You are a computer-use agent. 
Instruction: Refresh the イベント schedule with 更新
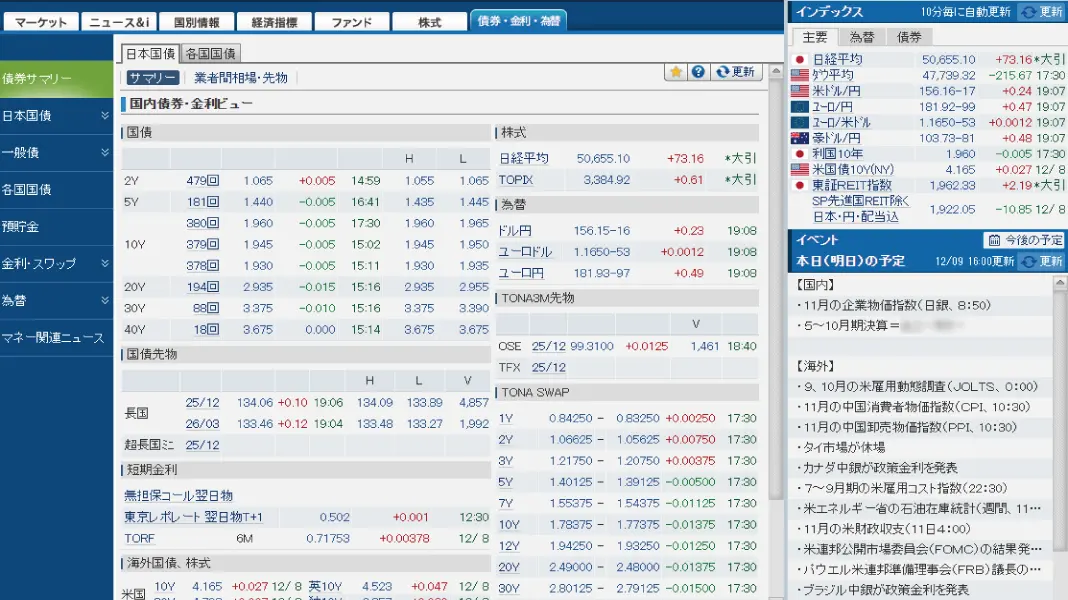(x=1042, y=261)
